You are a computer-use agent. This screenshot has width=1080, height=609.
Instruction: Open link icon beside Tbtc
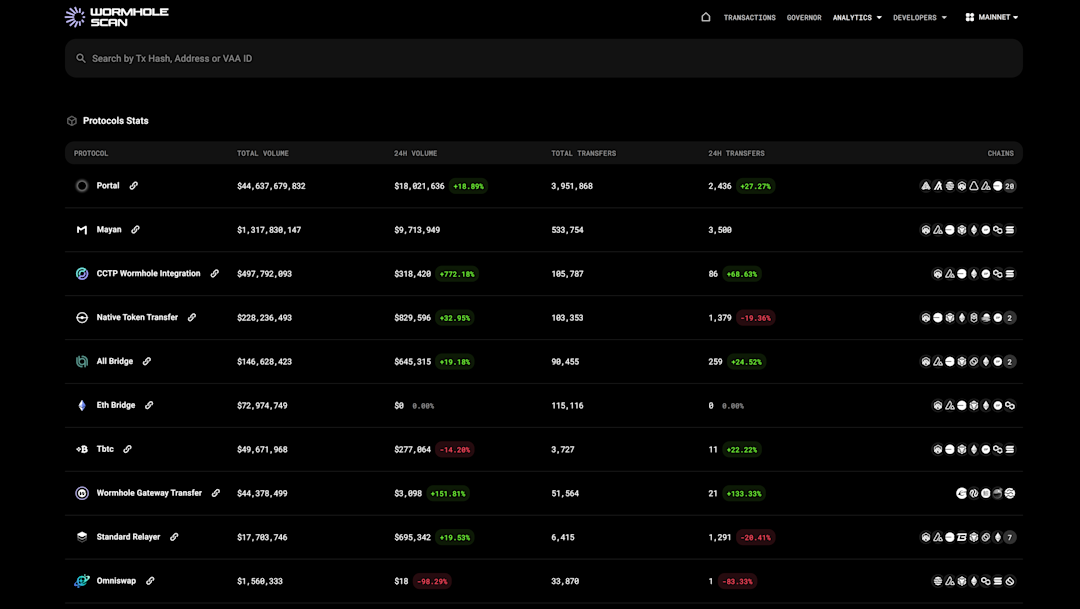tap(127, 449)
